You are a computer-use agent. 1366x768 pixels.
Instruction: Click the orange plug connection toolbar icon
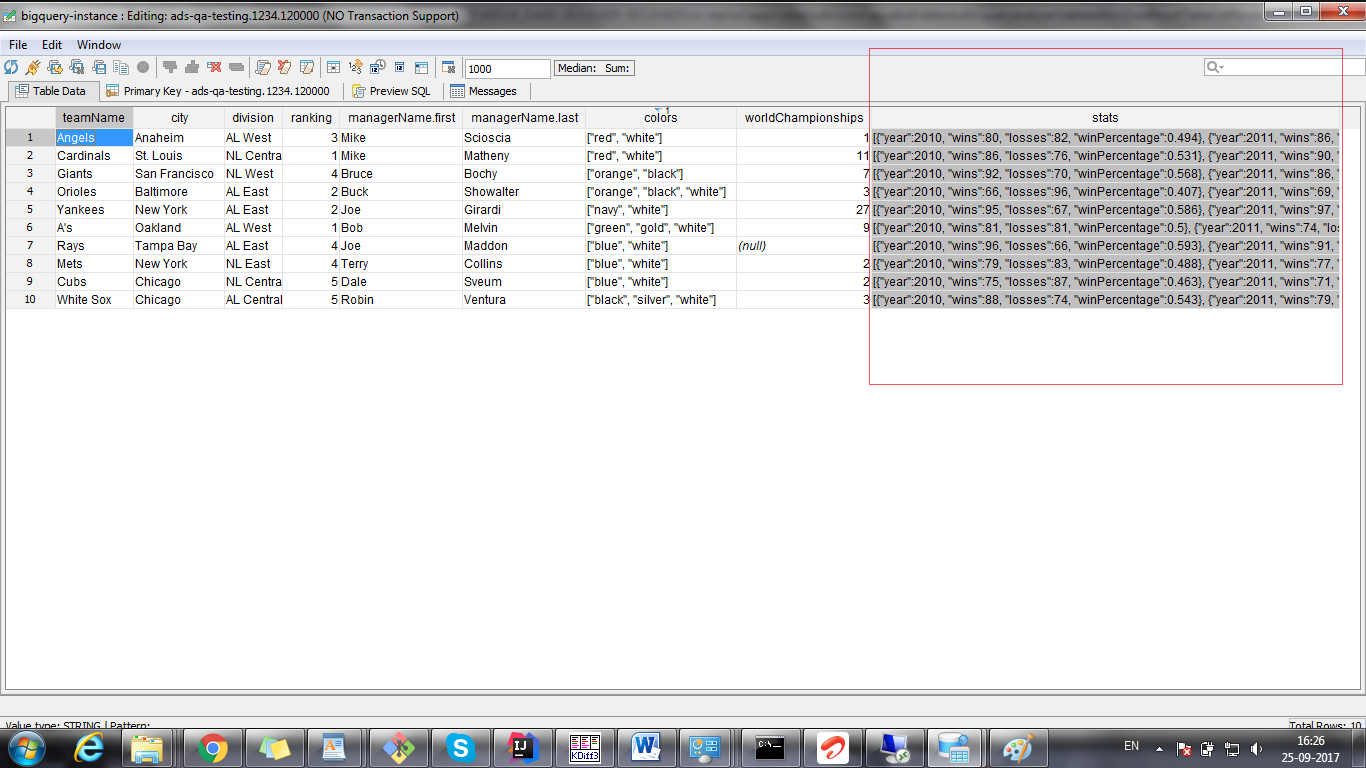coord(33,67)
